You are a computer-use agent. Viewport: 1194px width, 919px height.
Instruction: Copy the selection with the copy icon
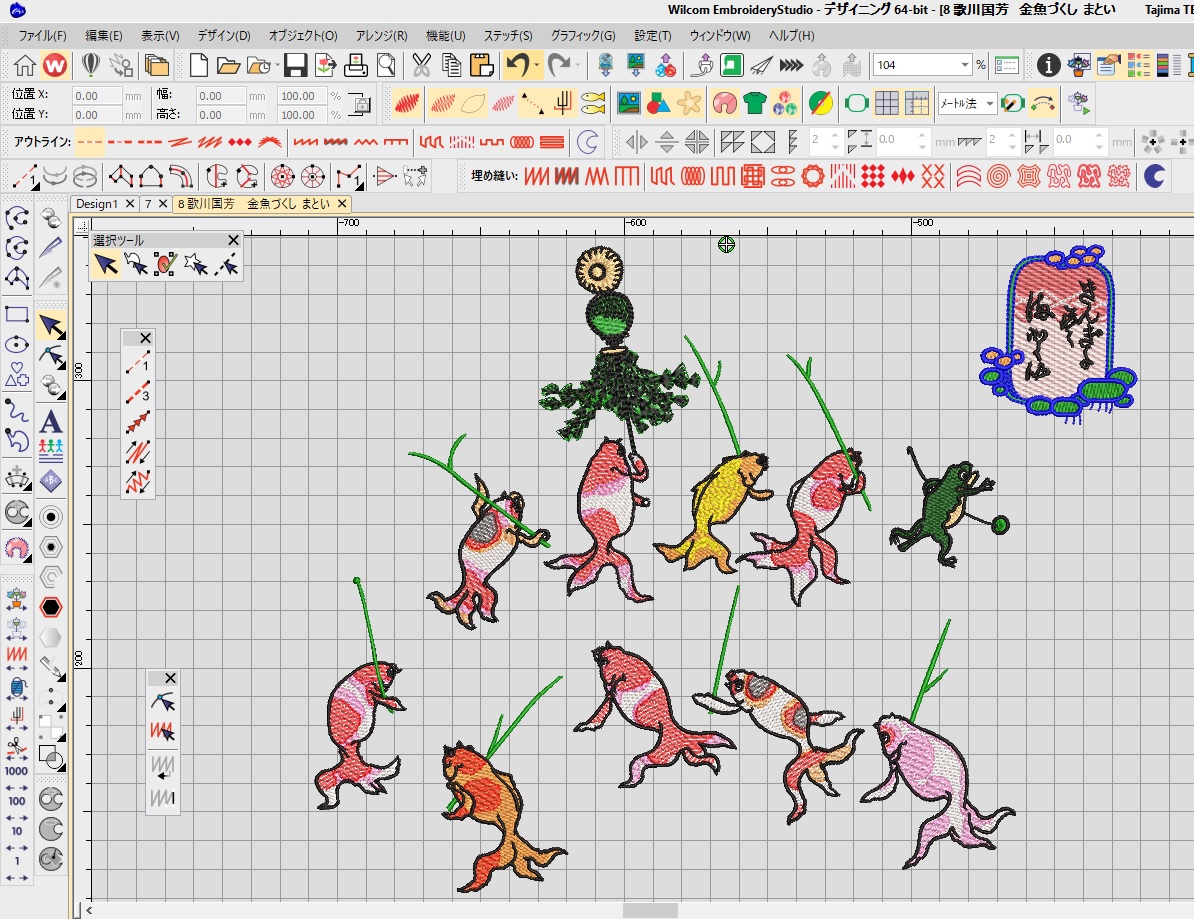pos(452,65)
